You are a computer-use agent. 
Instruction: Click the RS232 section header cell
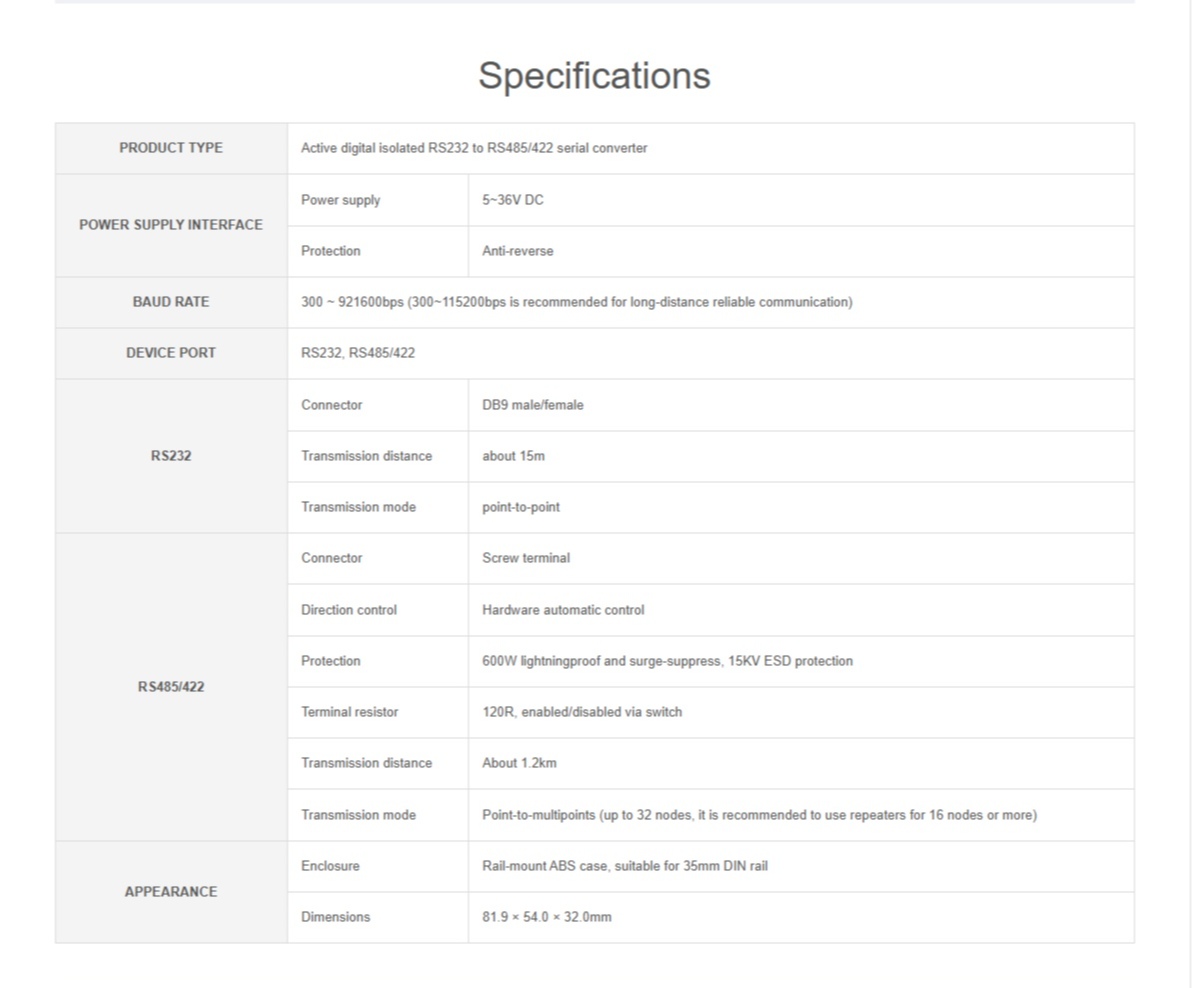tap(171, 456)
